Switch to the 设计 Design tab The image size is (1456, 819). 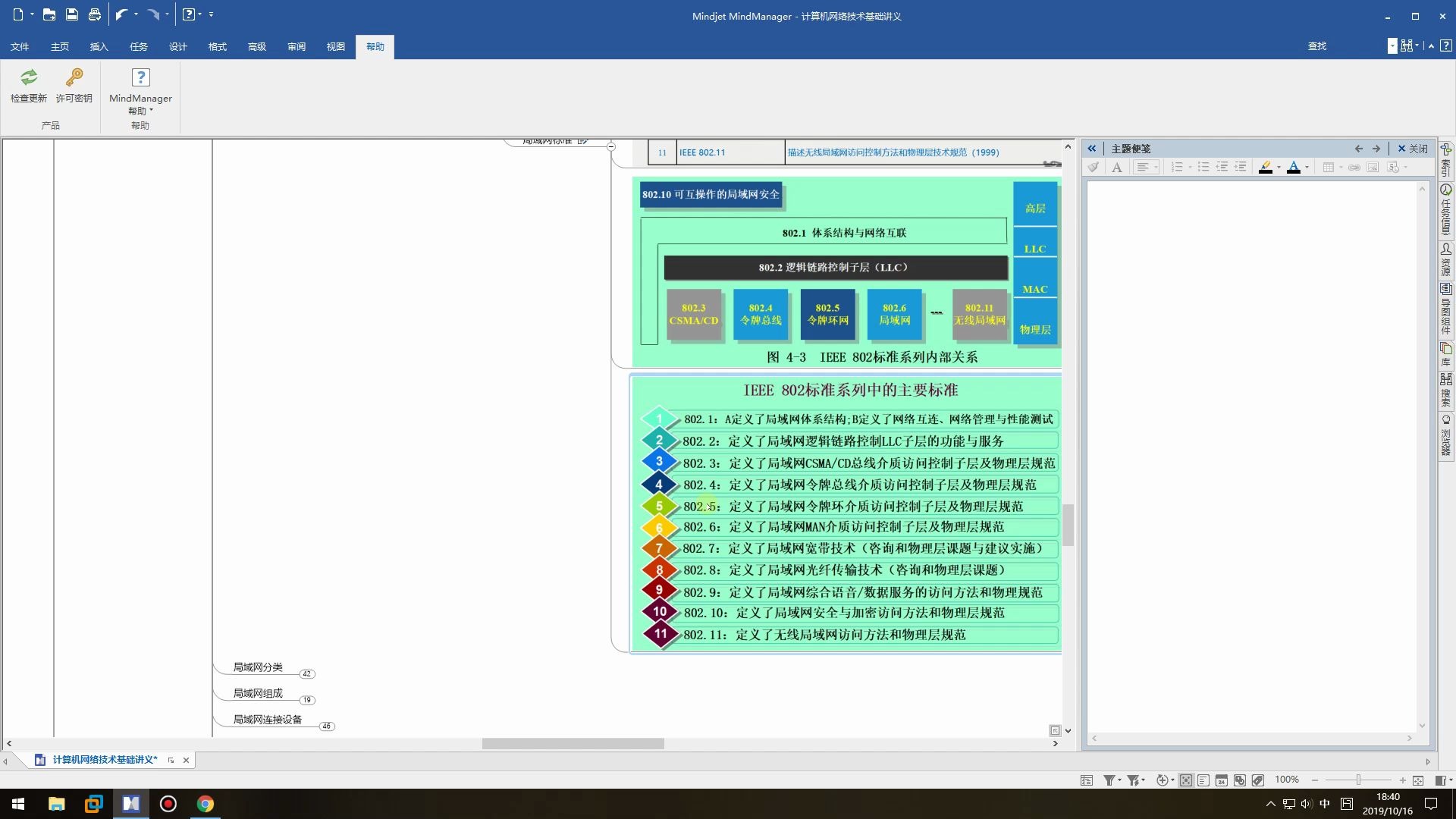[178, 47]
